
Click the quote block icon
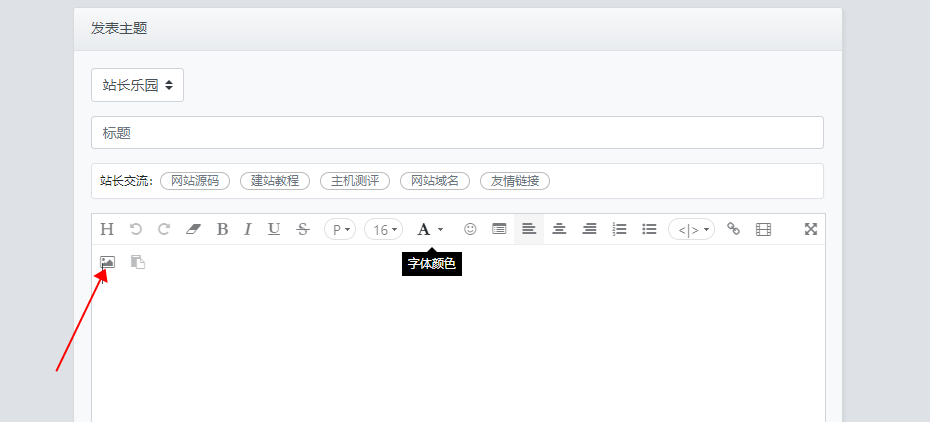tap(499, 229)
